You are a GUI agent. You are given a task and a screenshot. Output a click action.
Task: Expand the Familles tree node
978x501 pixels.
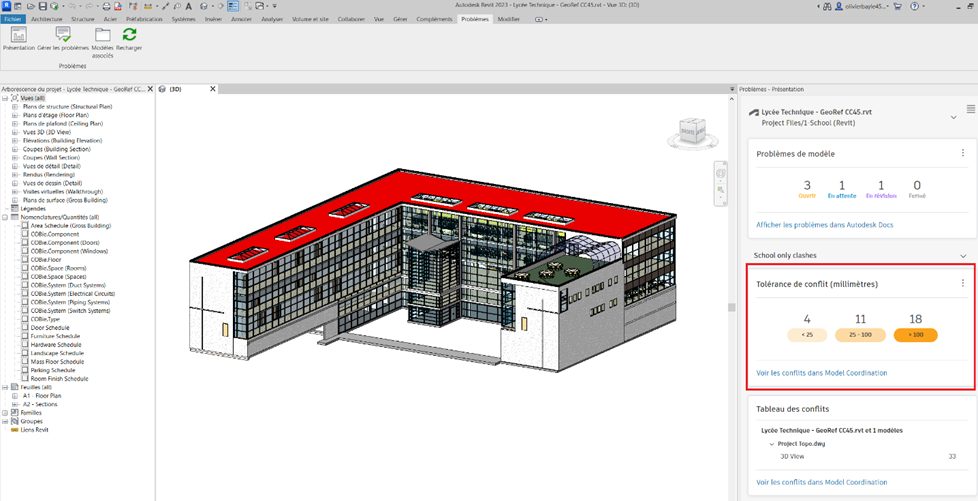click(5, 413)
